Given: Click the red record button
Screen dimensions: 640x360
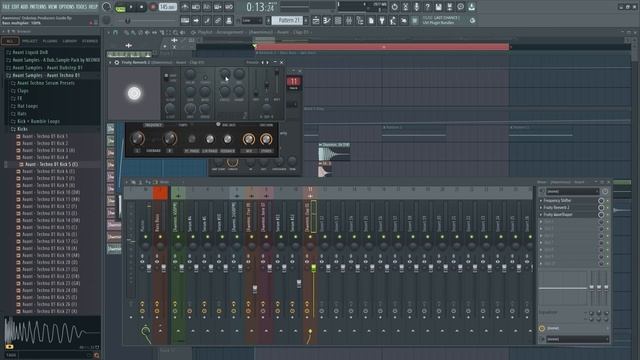Looking at the screenshot, I should point(153,7).
